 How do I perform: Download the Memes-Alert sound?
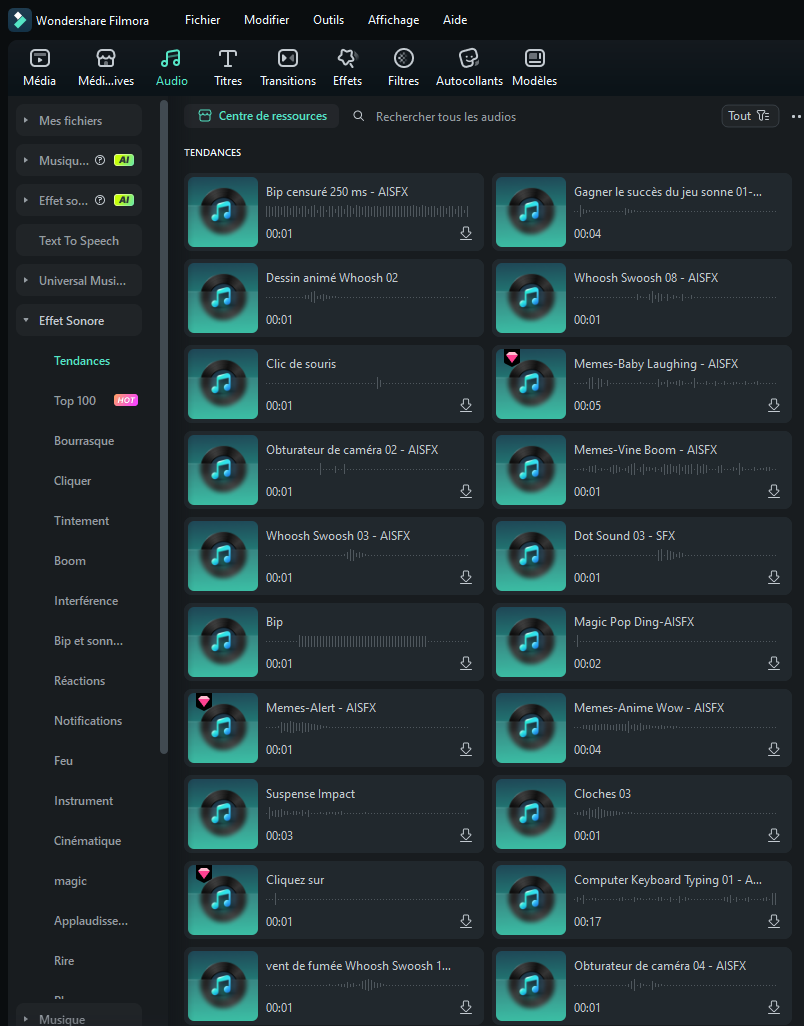466,750
